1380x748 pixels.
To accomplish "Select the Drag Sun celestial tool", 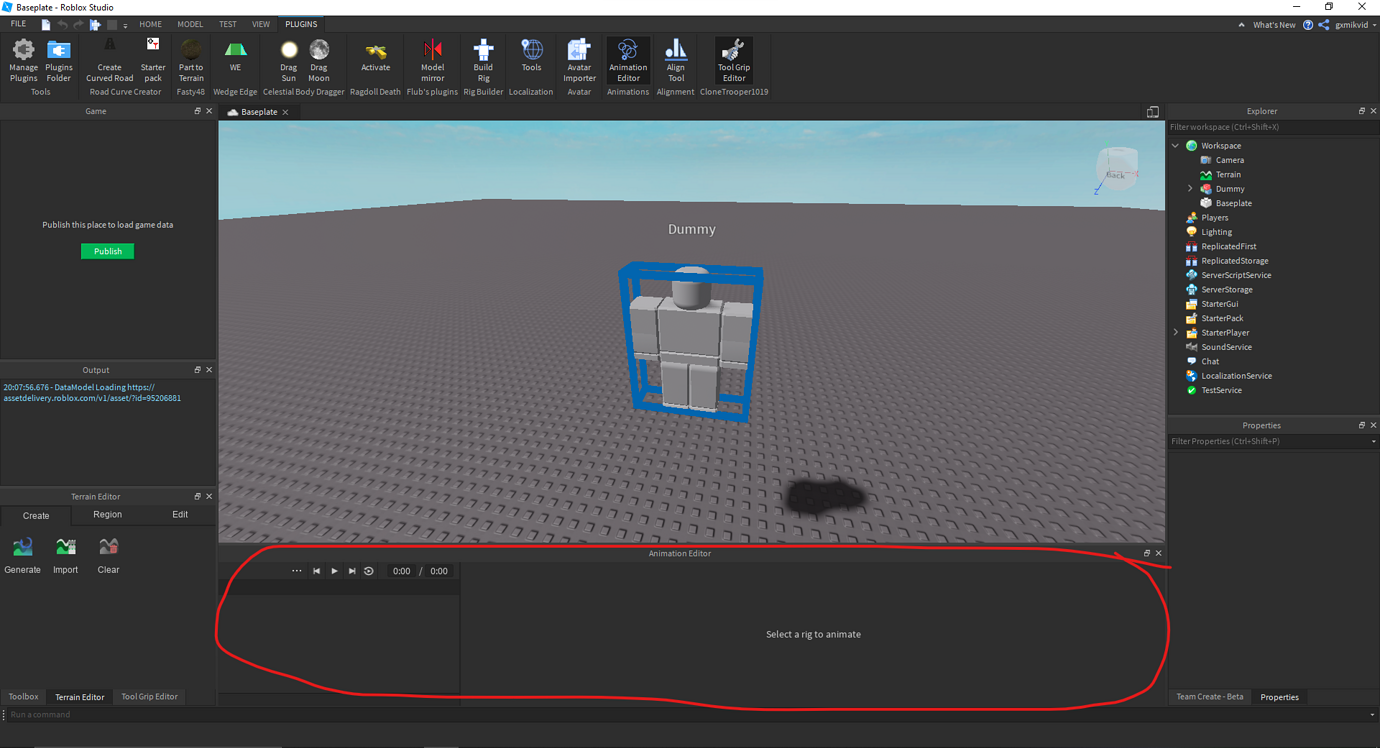I will [x=288, y=60].
